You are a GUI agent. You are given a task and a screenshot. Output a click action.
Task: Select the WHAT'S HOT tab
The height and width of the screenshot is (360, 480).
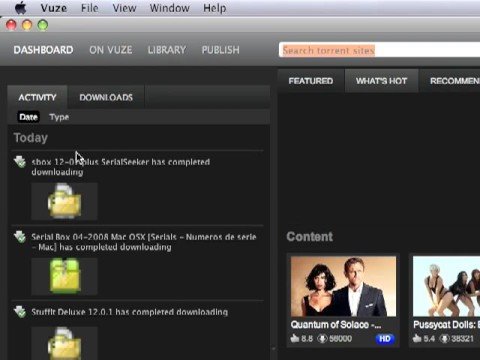pyautogui.click(x=381, y=81)
